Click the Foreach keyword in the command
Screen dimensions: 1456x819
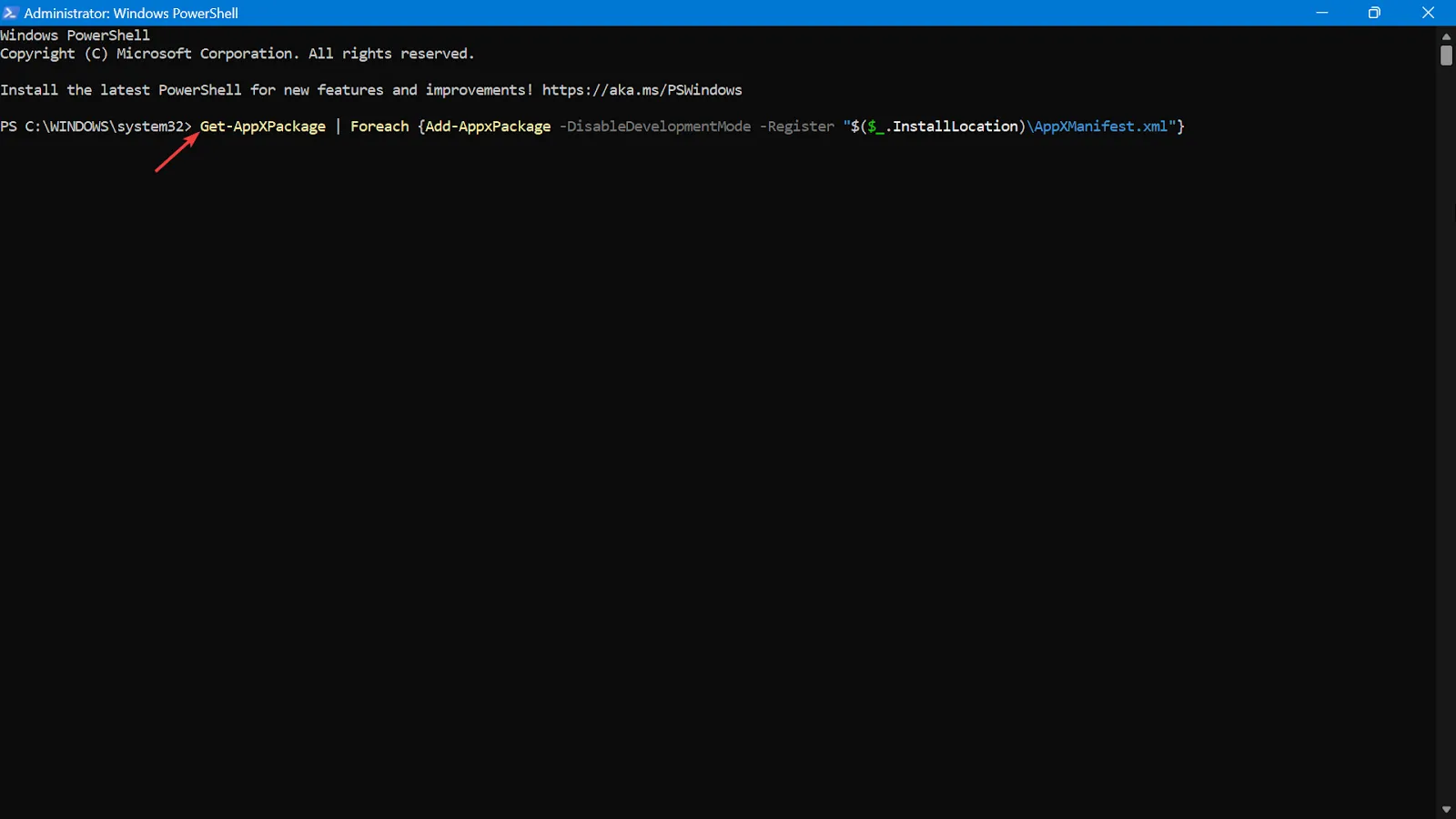coord(379,126)
